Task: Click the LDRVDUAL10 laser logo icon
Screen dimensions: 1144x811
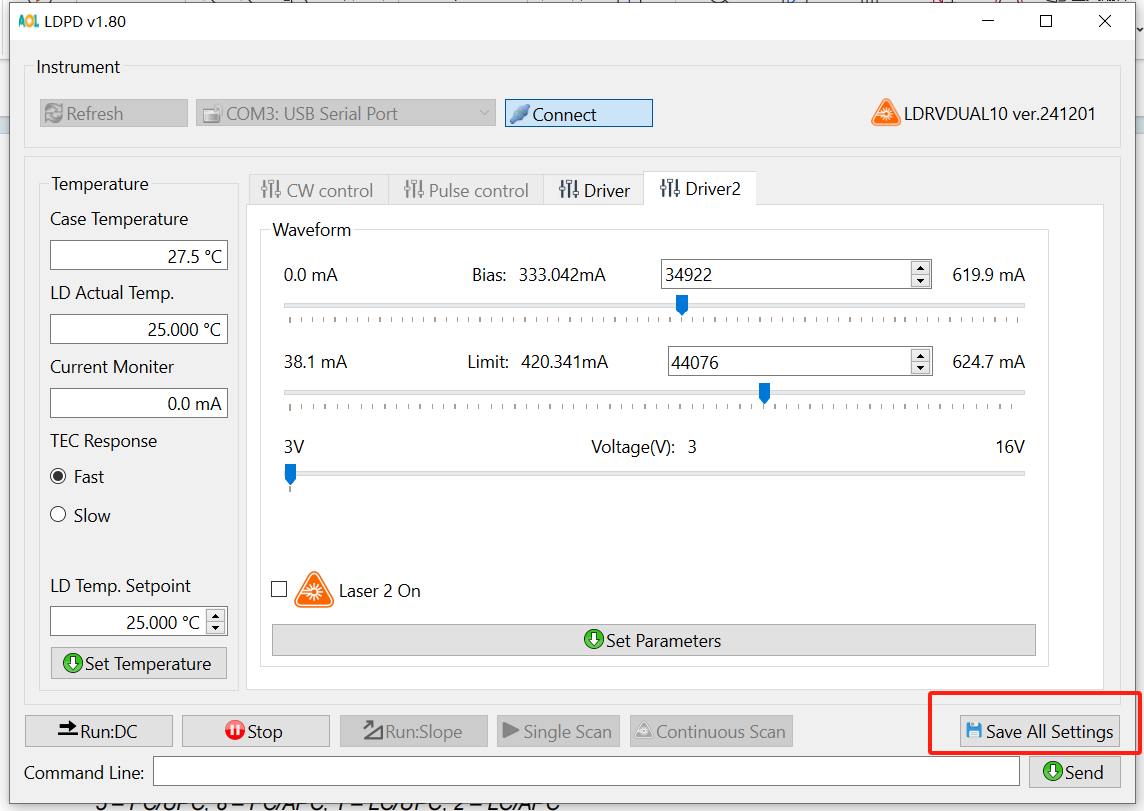Action: pyautogui.click(x=885, y=113)
